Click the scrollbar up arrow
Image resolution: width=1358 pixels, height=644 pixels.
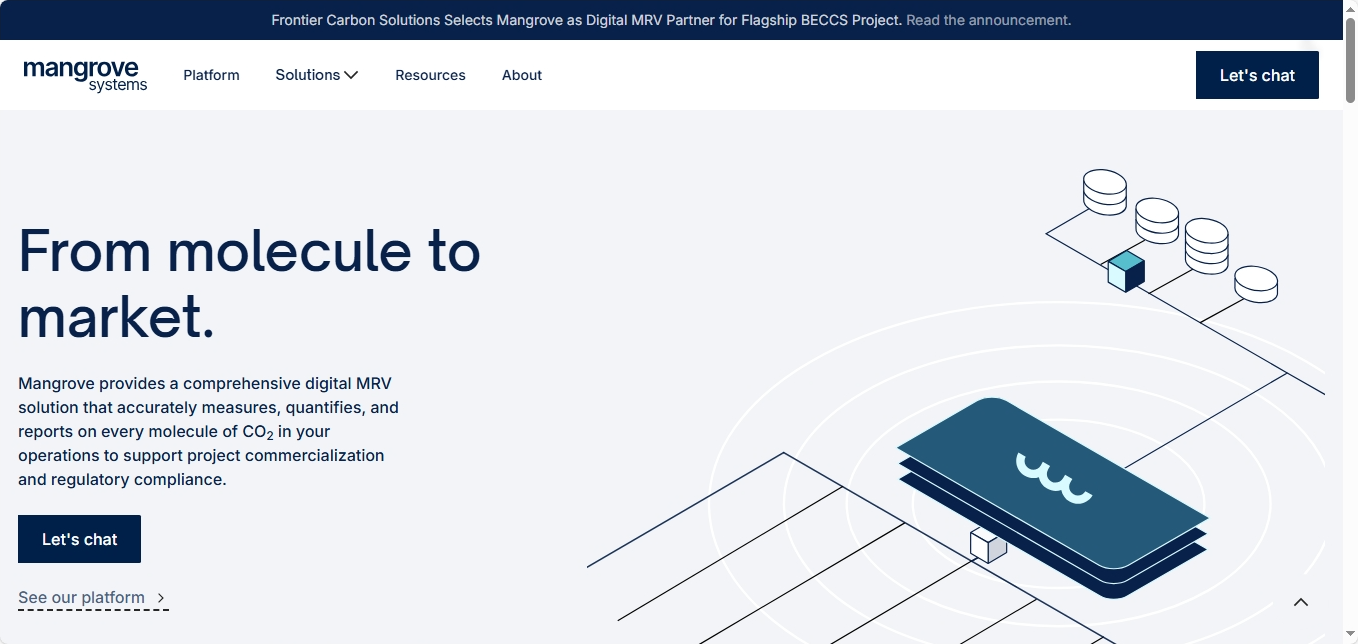pyautogui.click(x=1350, y=8)
